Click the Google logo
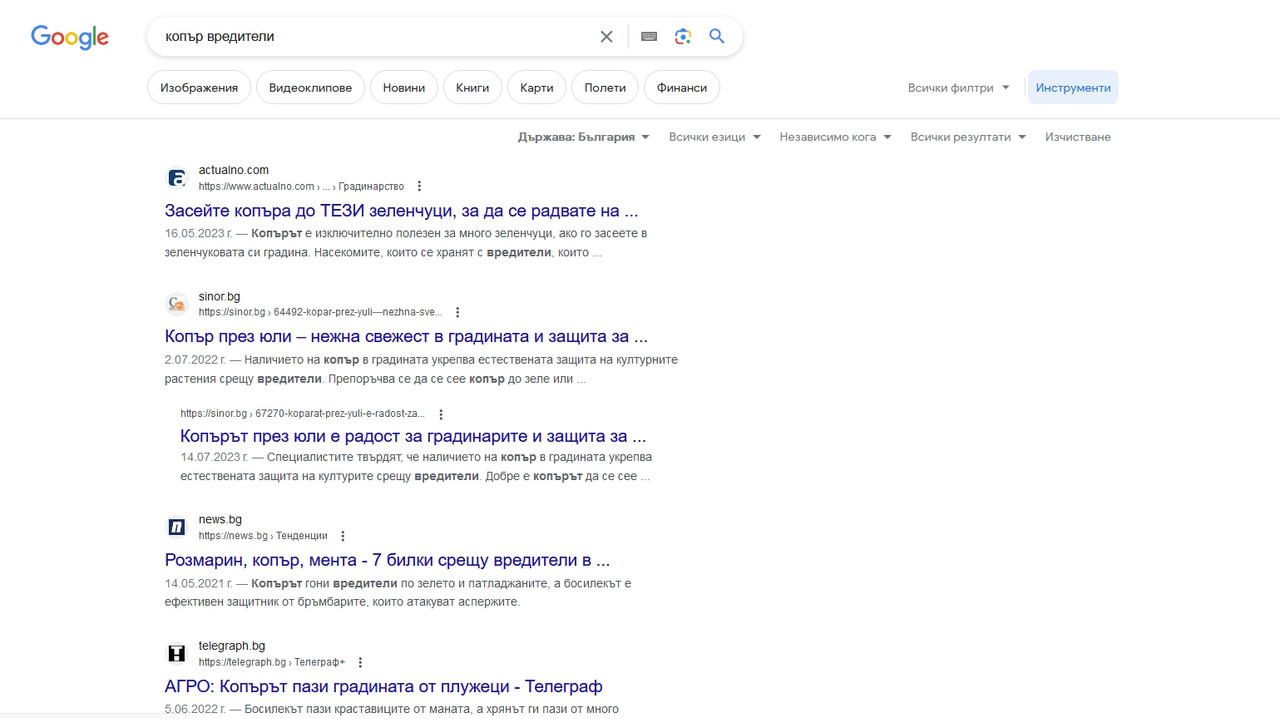Image resolution: width=1280 pixels, height=719 pixels. (x=70, y=37)
